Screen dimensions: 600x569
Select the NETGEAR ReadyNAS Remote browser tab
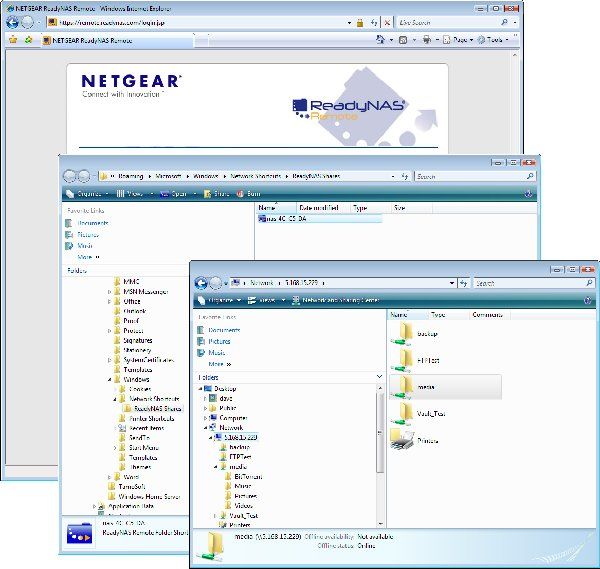[117, 40]
